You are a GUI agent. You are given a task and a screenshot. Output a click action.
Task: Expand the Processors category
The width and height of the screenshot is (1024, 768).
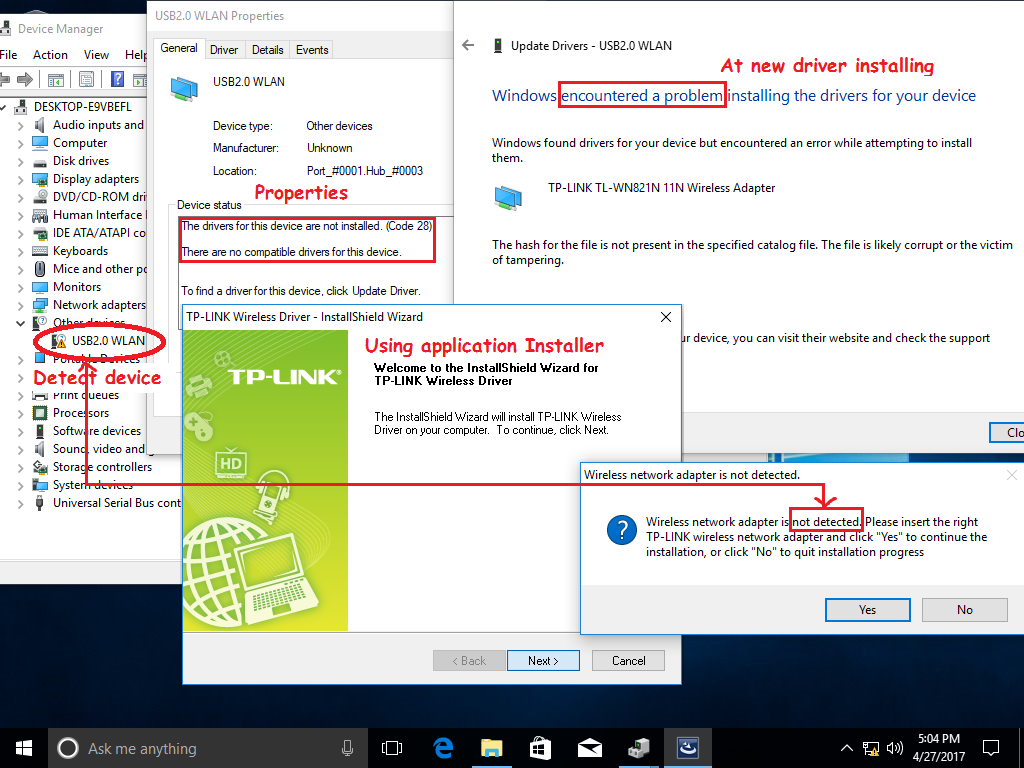click(x=20, y=413)
